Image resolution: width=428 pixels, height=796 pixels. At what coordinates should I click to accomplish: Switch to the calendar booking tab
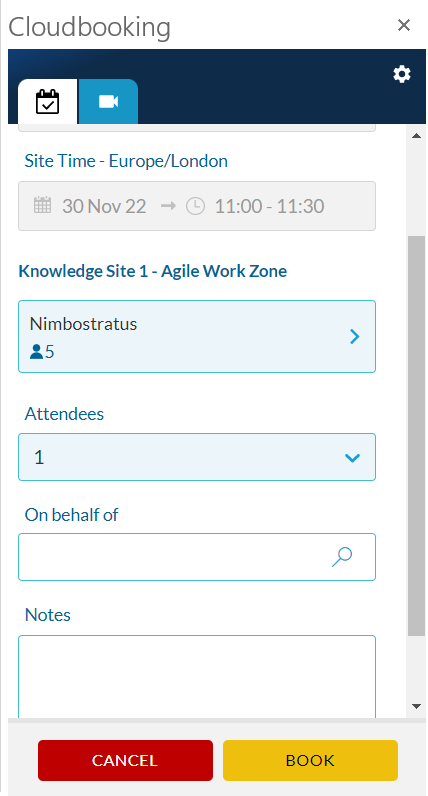[48, 102]
